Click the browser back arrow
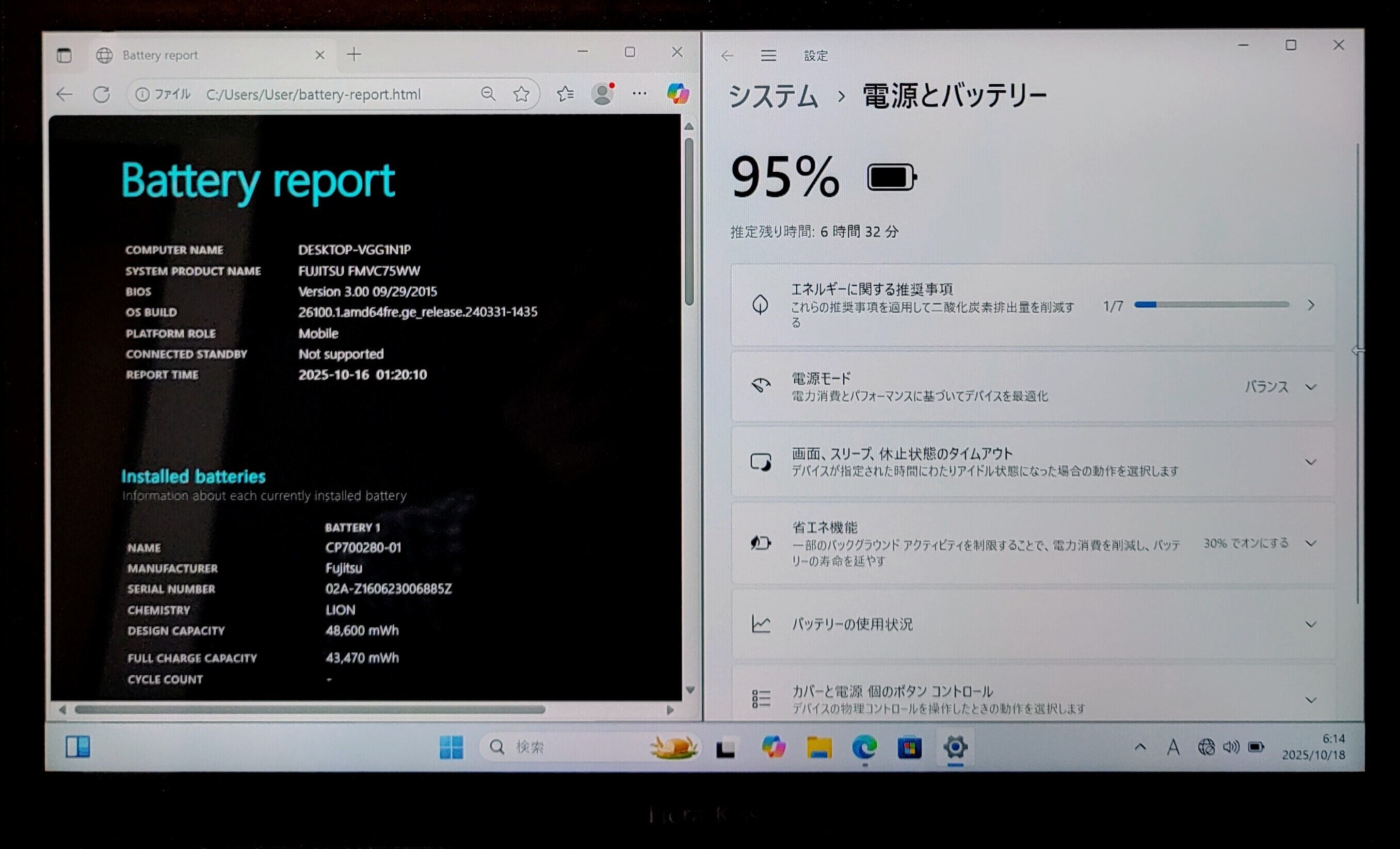Screen dimensions: 1400x849 click(65, 94)
